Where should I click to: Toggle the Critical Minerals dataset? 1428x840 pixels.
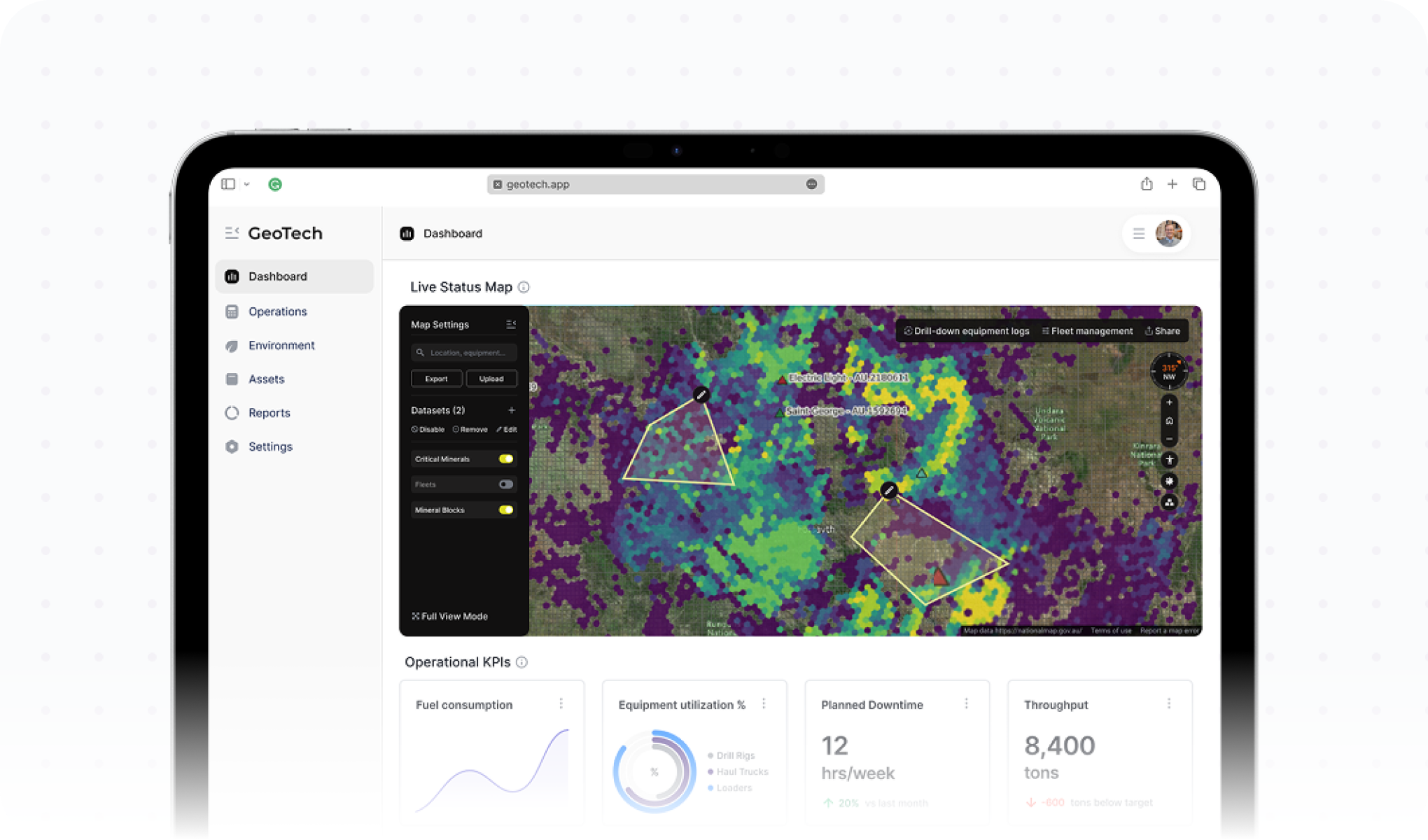click(505, 459)
